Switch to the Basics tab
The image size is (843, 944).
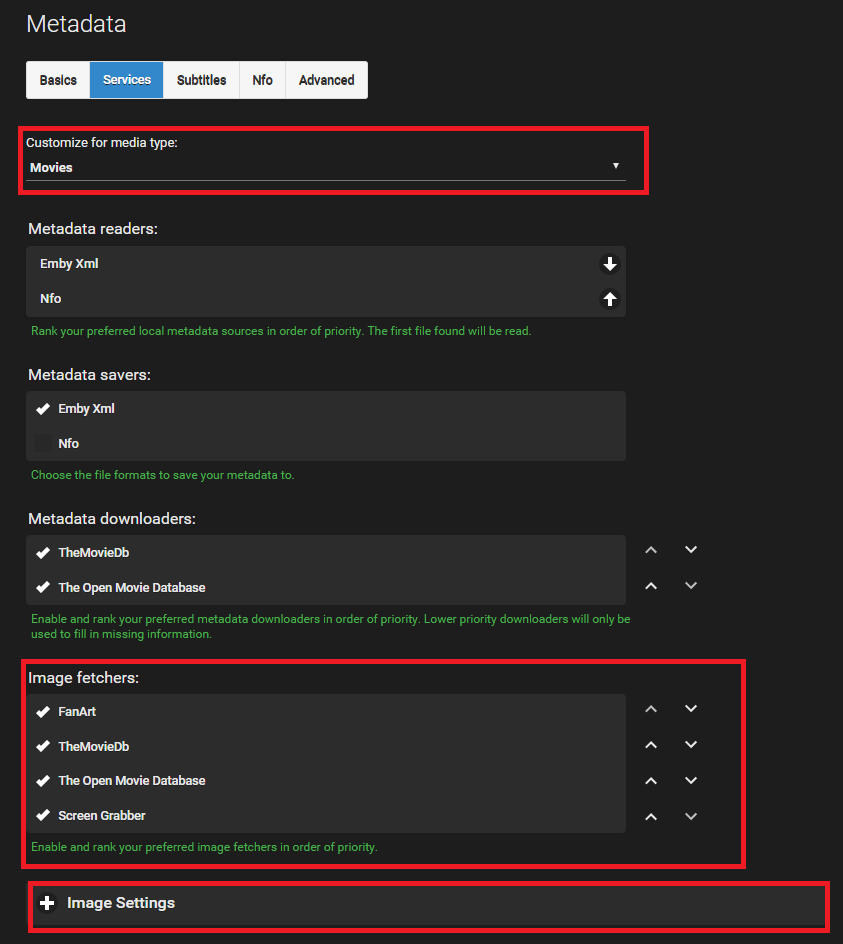(58, 80)
